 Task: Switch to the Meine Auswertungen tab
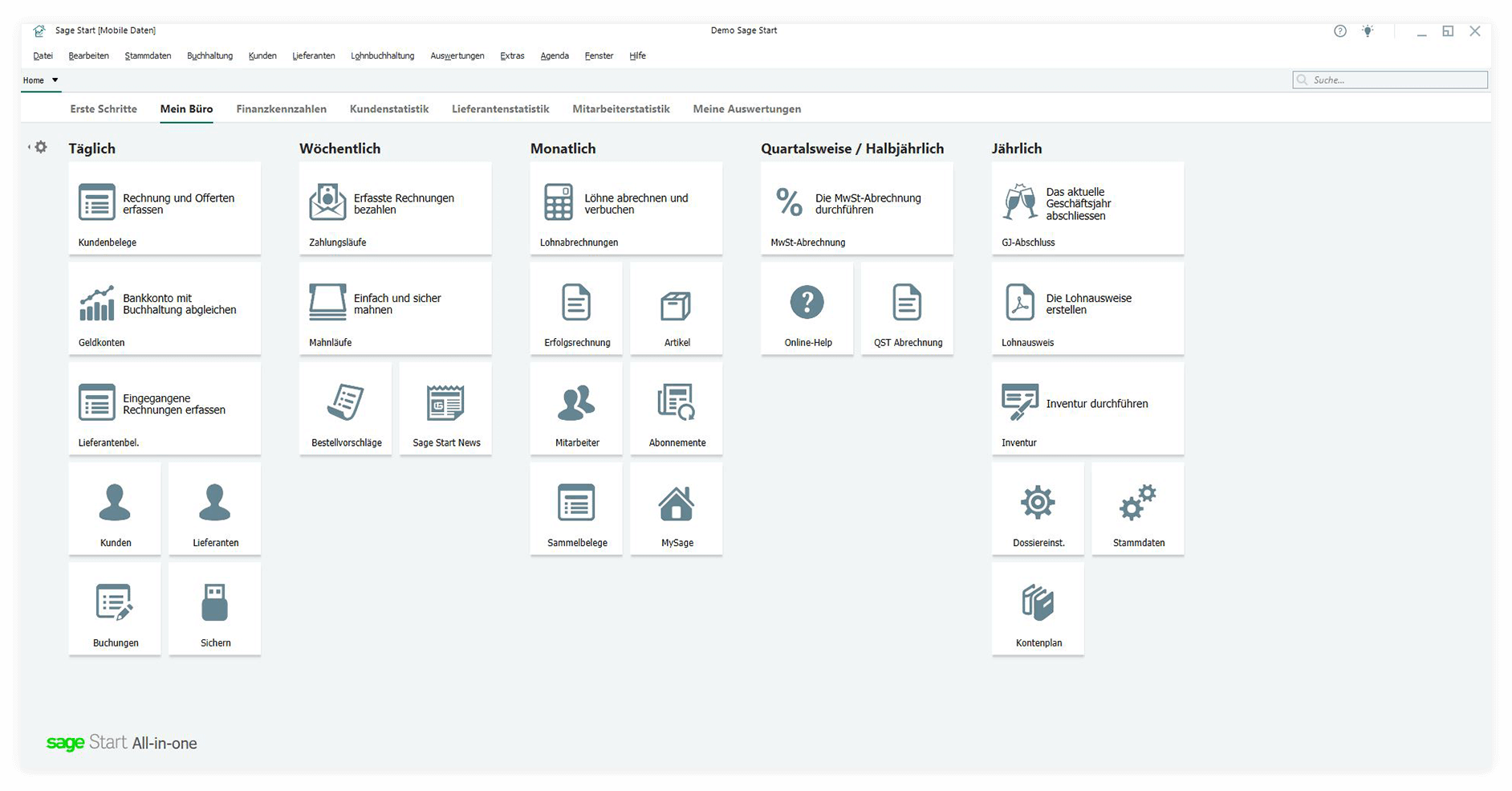point(746,109)
